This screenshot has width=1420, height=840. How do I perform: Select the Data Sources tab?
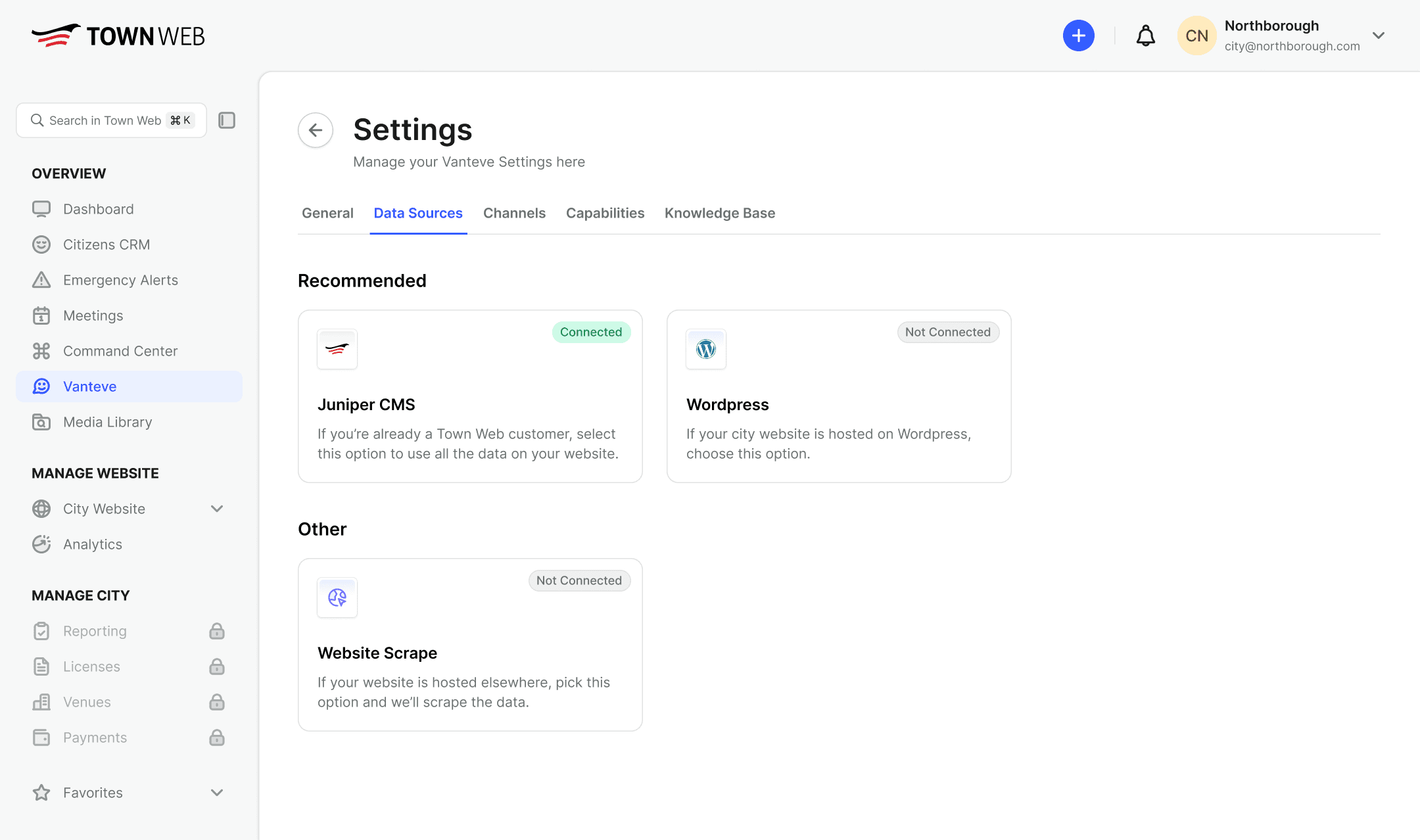pyautogui.click(x=418, y=213)
